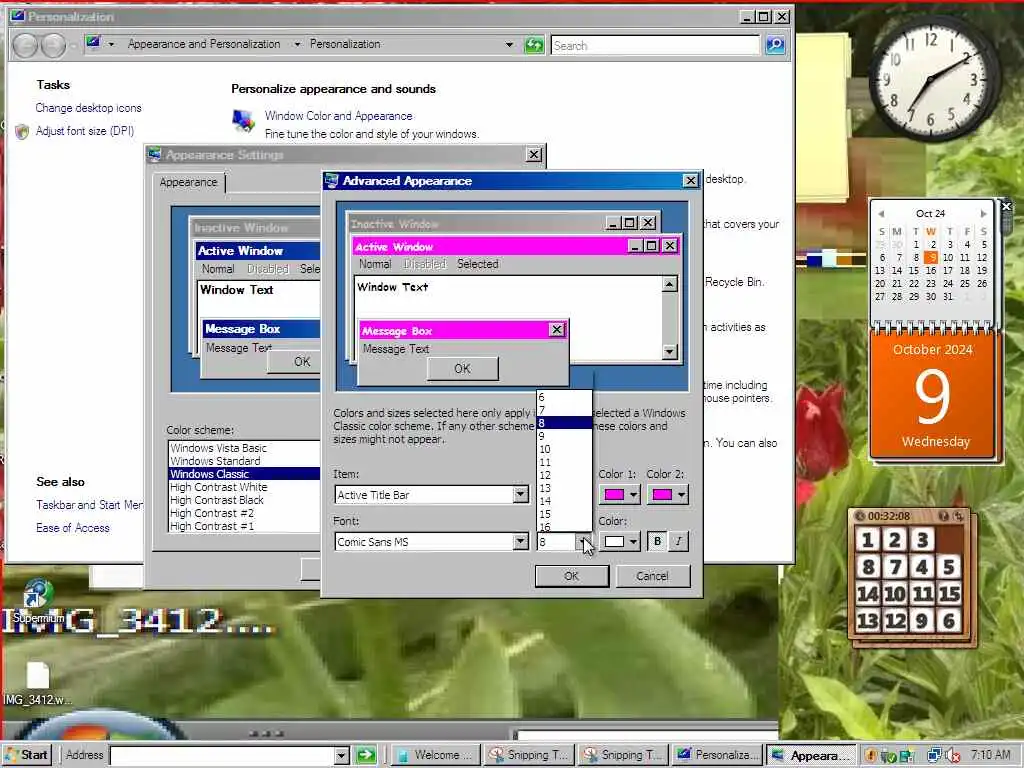Click the Back navigation arrow in Personalization
Screen dimensions: 1024x768
click(26, 45)
